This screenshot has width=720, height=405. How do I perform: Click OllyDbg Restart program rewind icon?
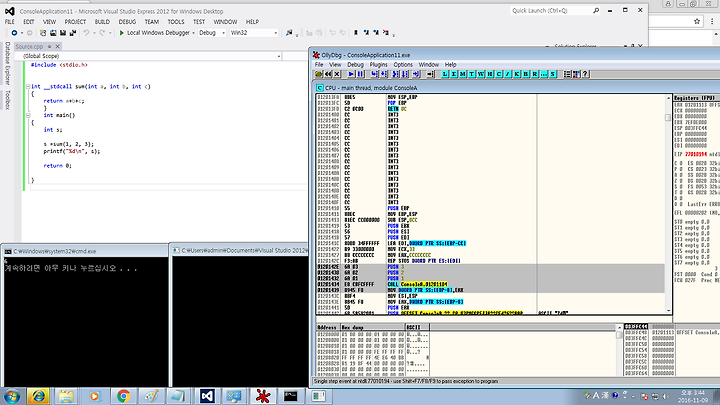coord(328,74)
